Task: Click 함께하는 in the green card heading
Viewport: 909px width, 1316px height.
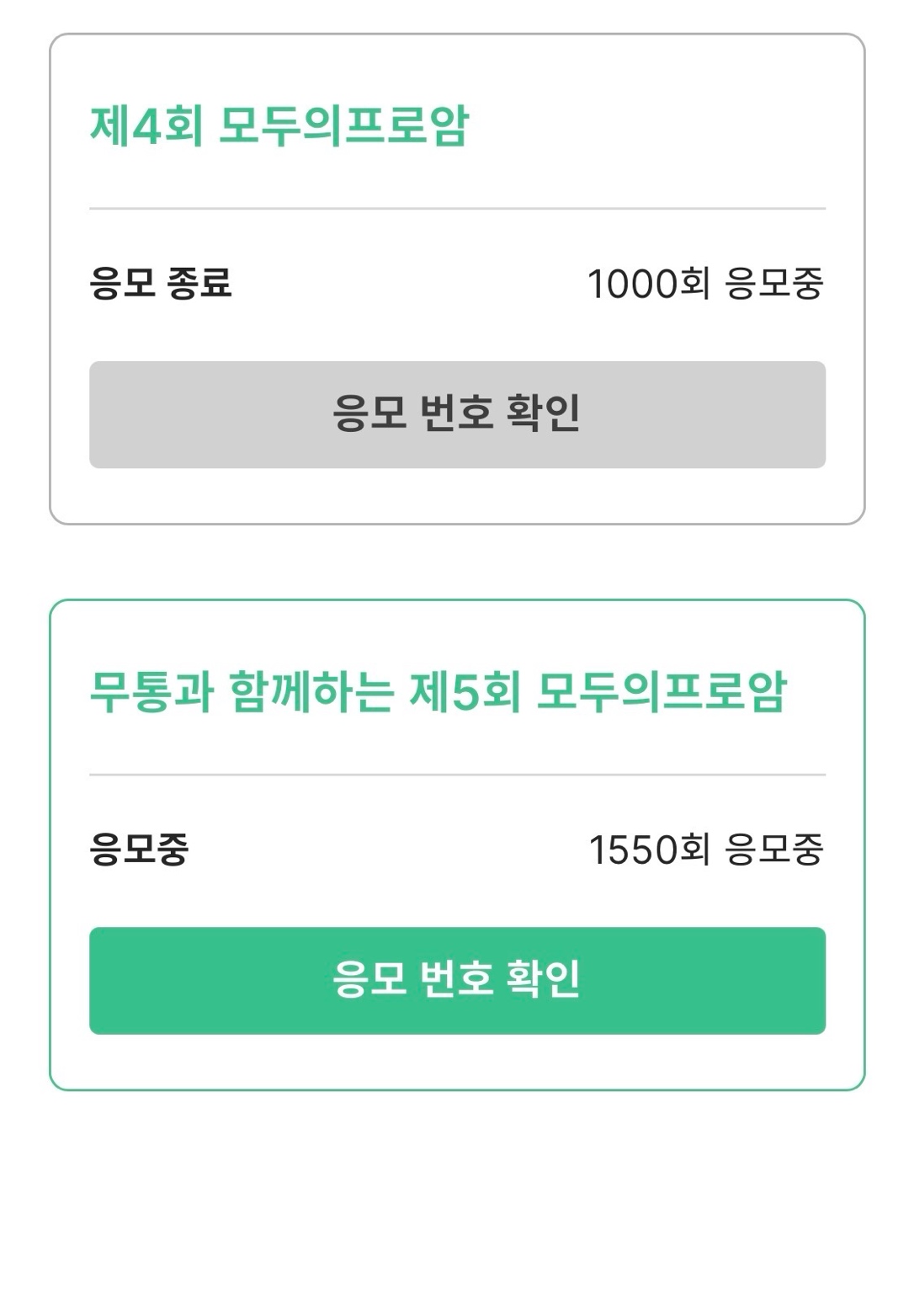Action: (311, 693)
